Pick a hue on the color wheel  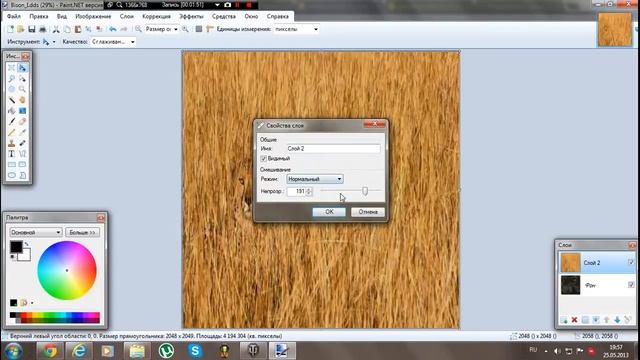point(67,270)
